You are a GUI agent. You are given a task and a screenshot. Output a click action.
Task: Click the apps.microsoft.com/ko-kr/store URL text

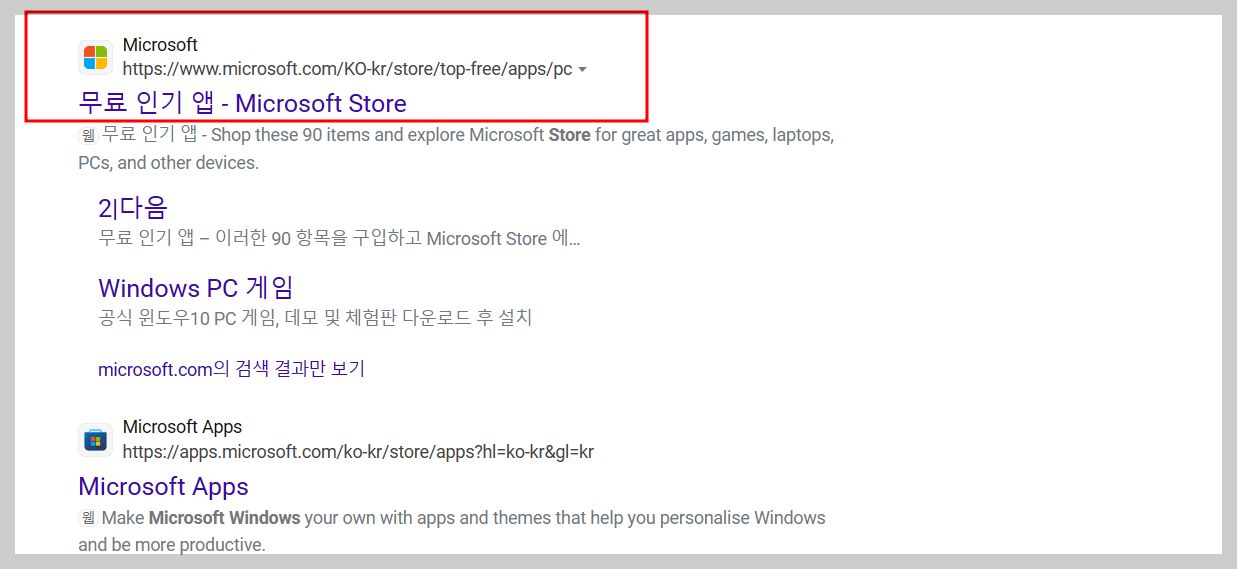pos(358,452)
